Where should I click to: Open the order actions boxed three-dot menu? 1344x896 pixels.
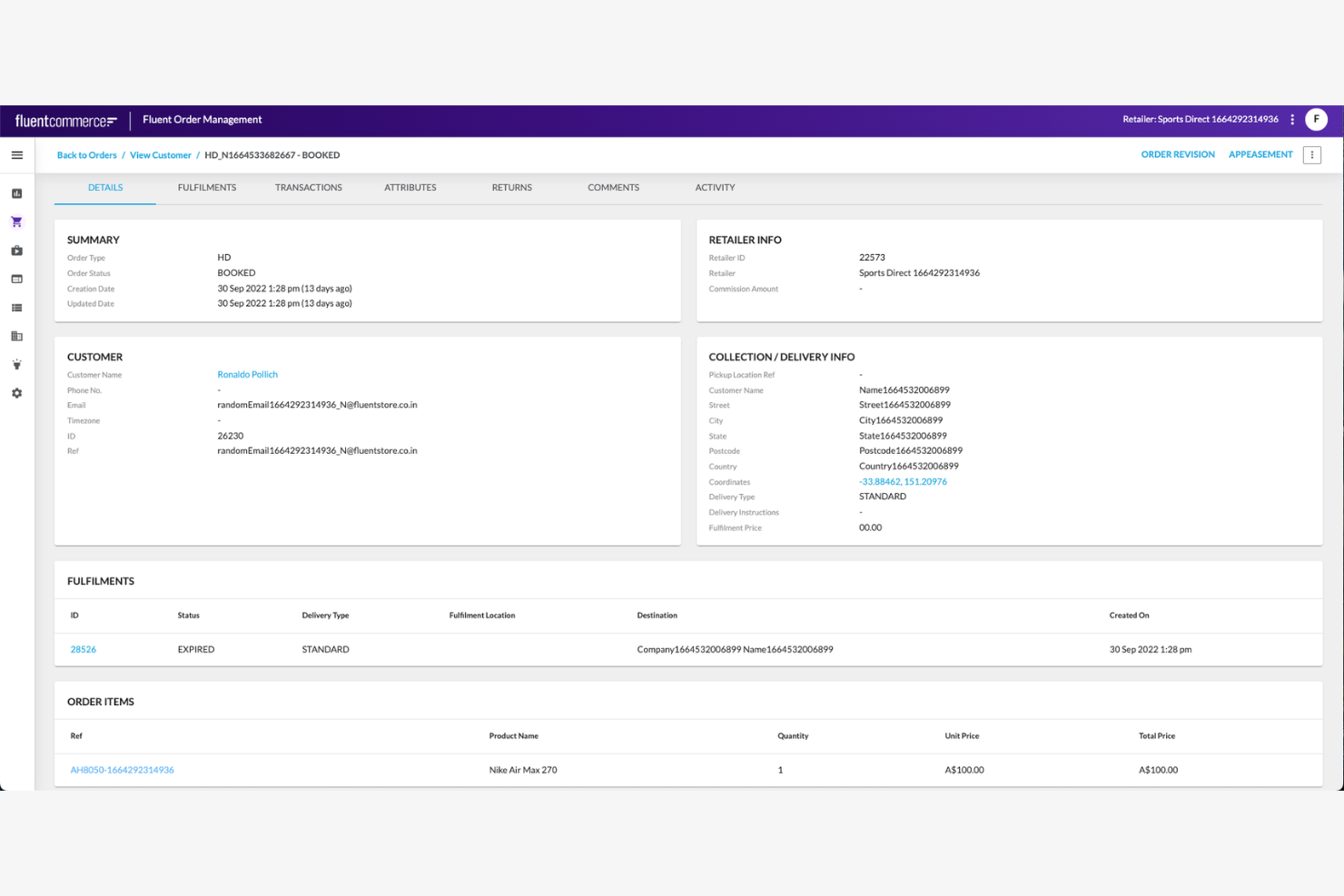[1312, 155]
